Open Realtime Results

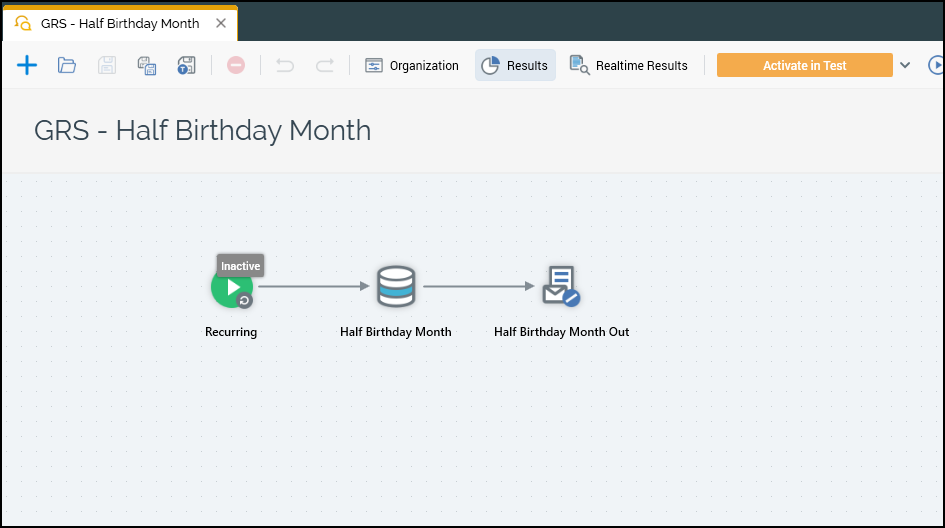(x=629, y=66)
